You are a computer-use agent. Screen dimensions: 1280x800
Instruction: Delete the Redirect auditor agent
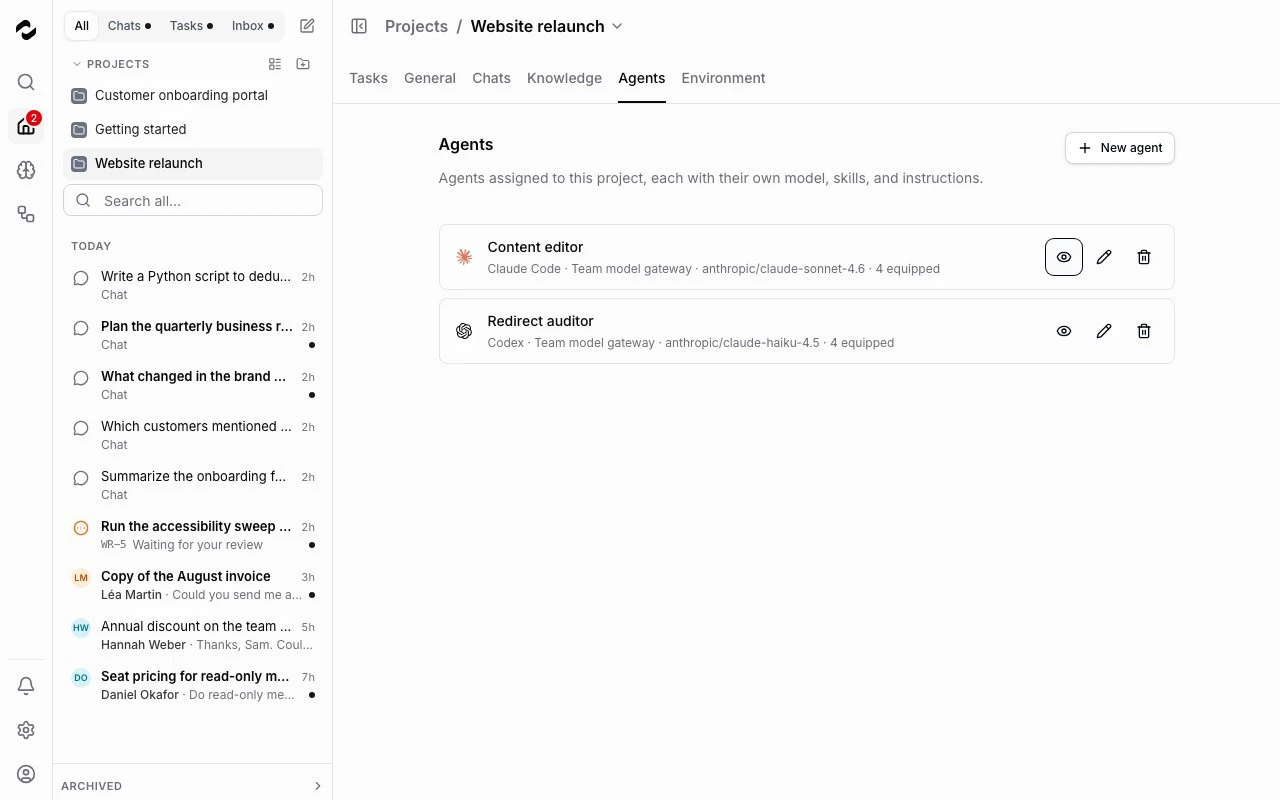[x=1144, y=331]
